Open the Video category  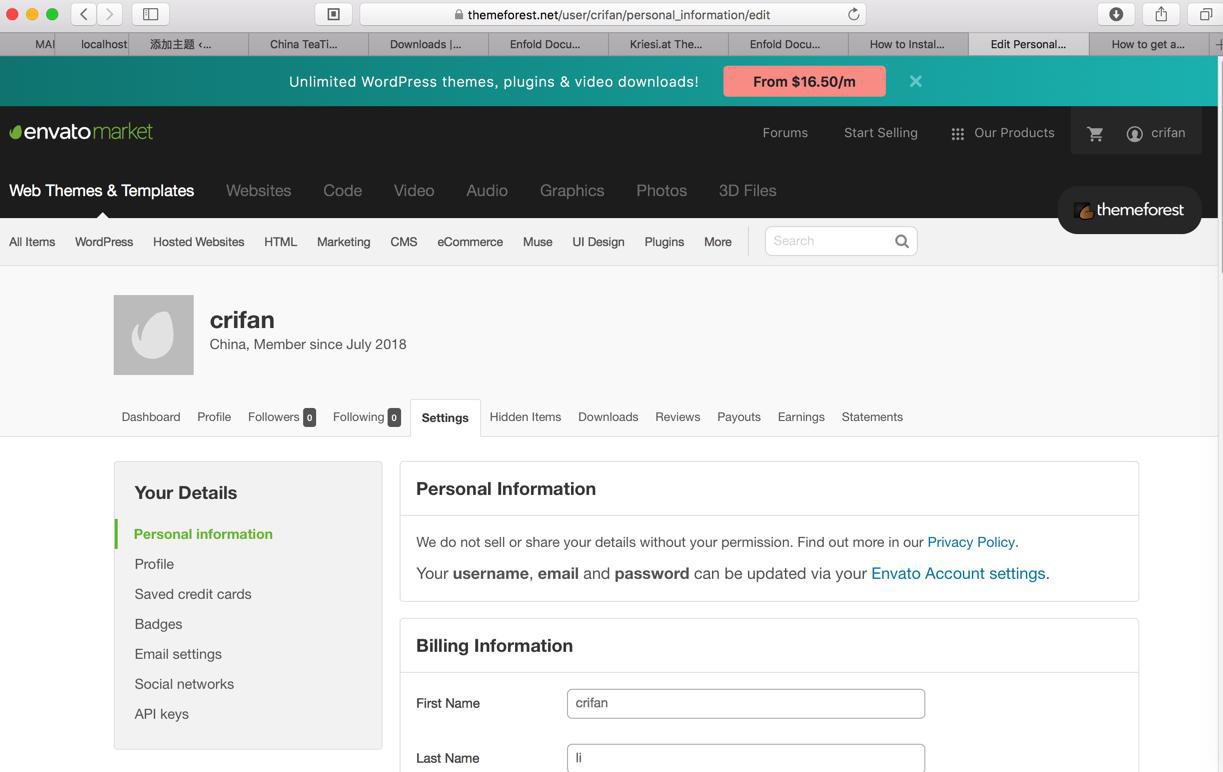click(x=414, y=190)
